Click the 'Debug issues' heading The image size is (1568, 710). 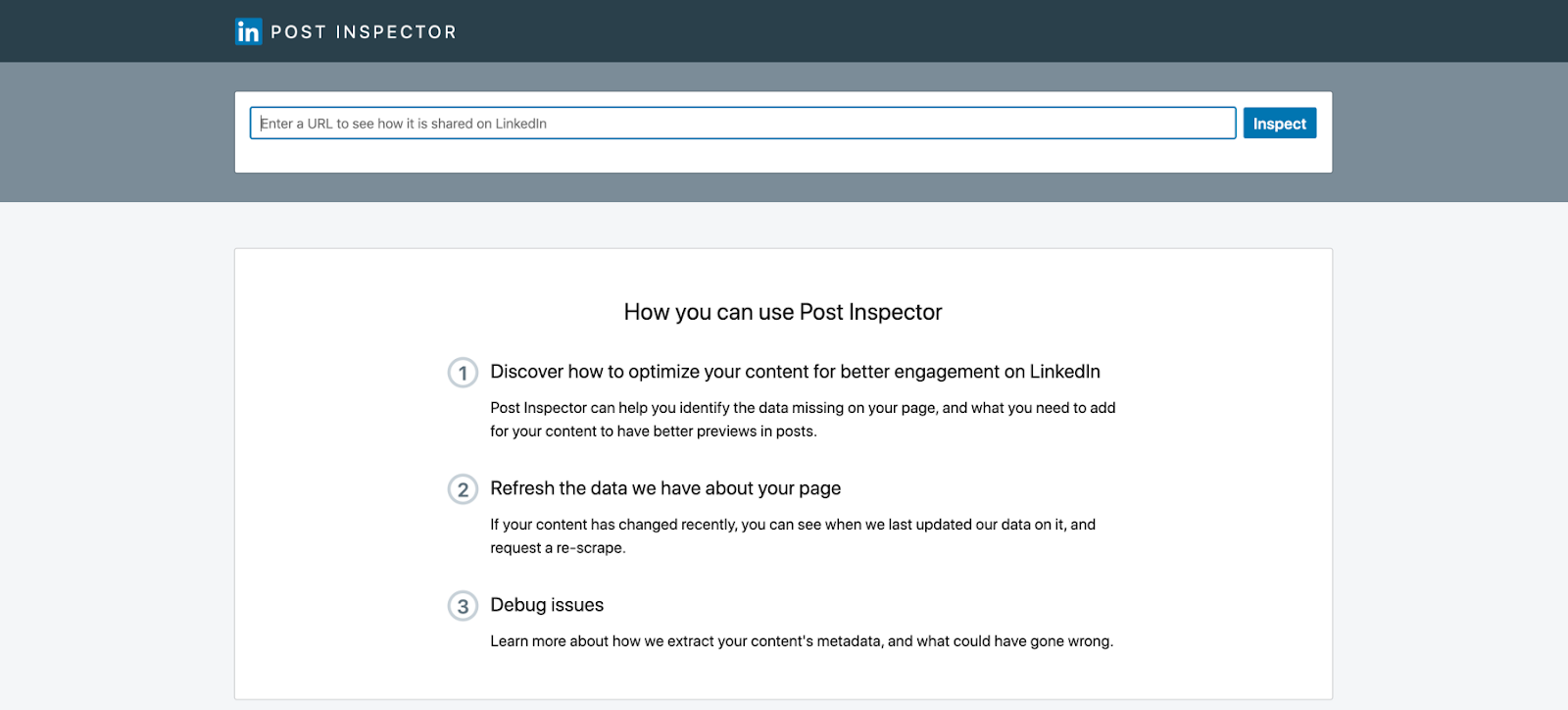click(x=547, y=605)
